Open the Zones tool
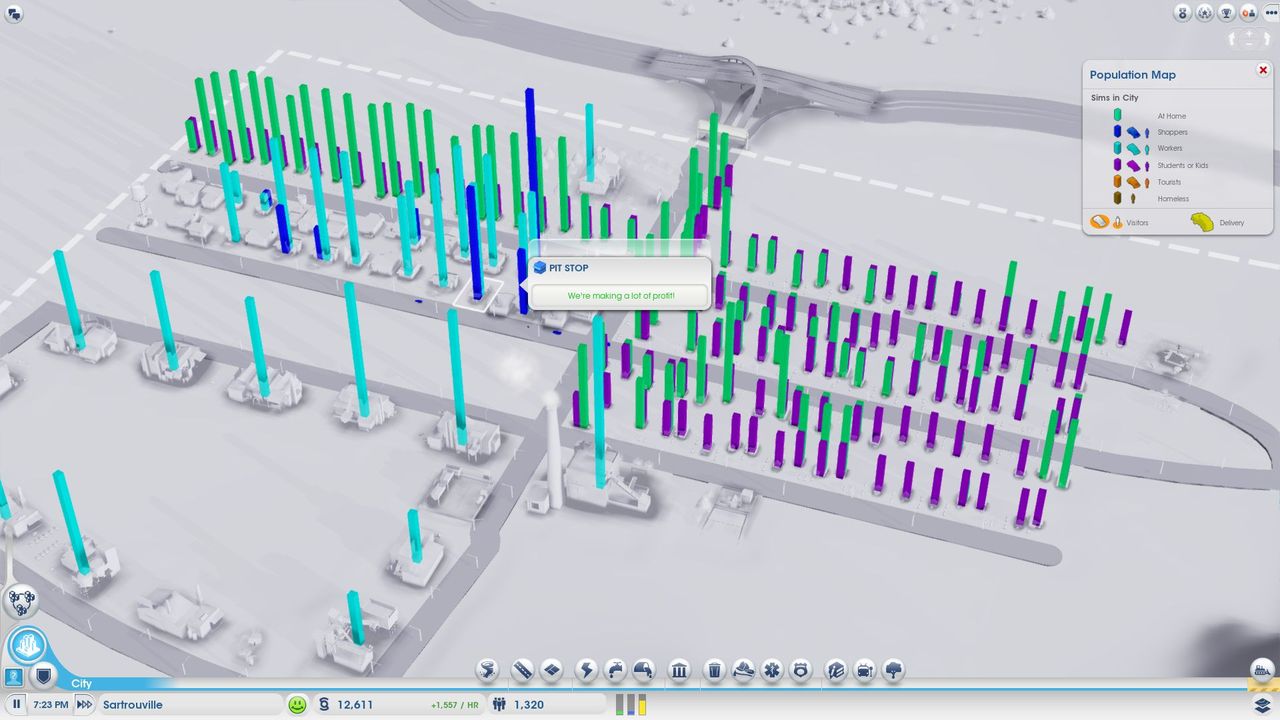 (x=551, y=670)
